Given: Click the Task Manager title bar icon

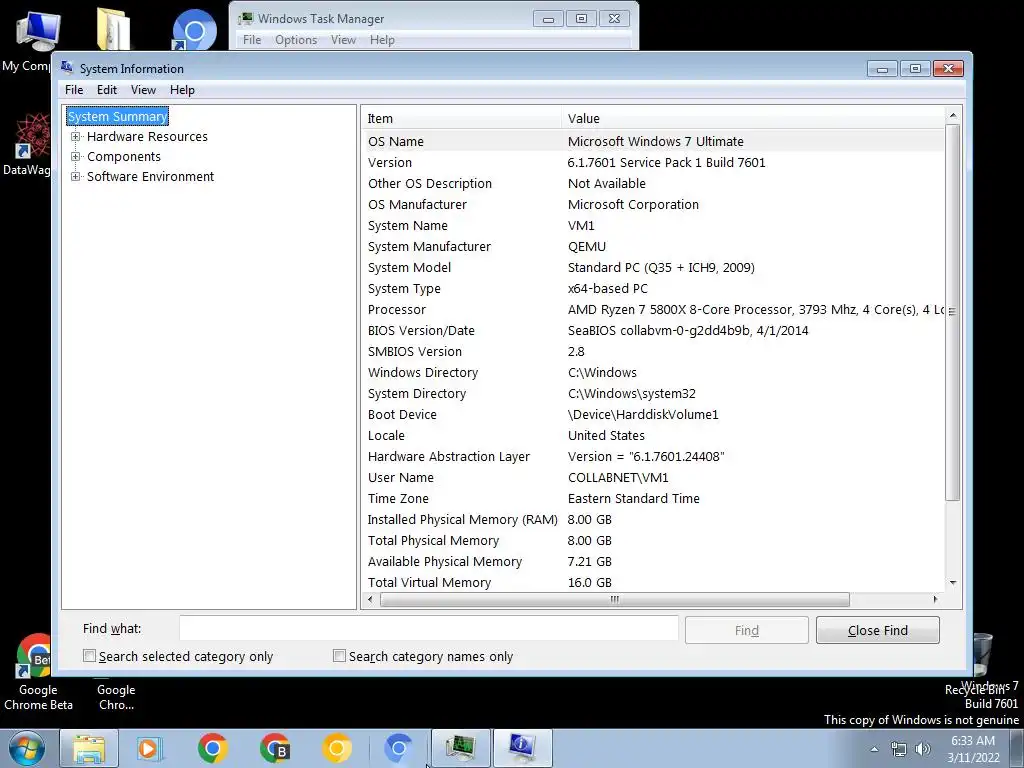Looking at the screenshot, I should pyautogui.click(x=246, y=18).
